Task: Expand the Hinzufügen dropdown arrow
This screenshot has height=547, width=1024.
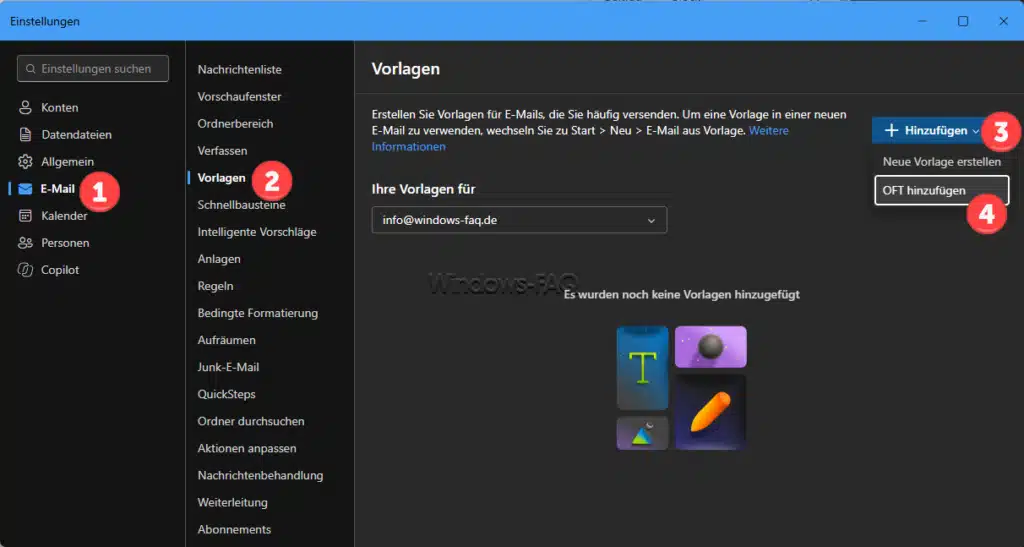Action: [976, 131]
